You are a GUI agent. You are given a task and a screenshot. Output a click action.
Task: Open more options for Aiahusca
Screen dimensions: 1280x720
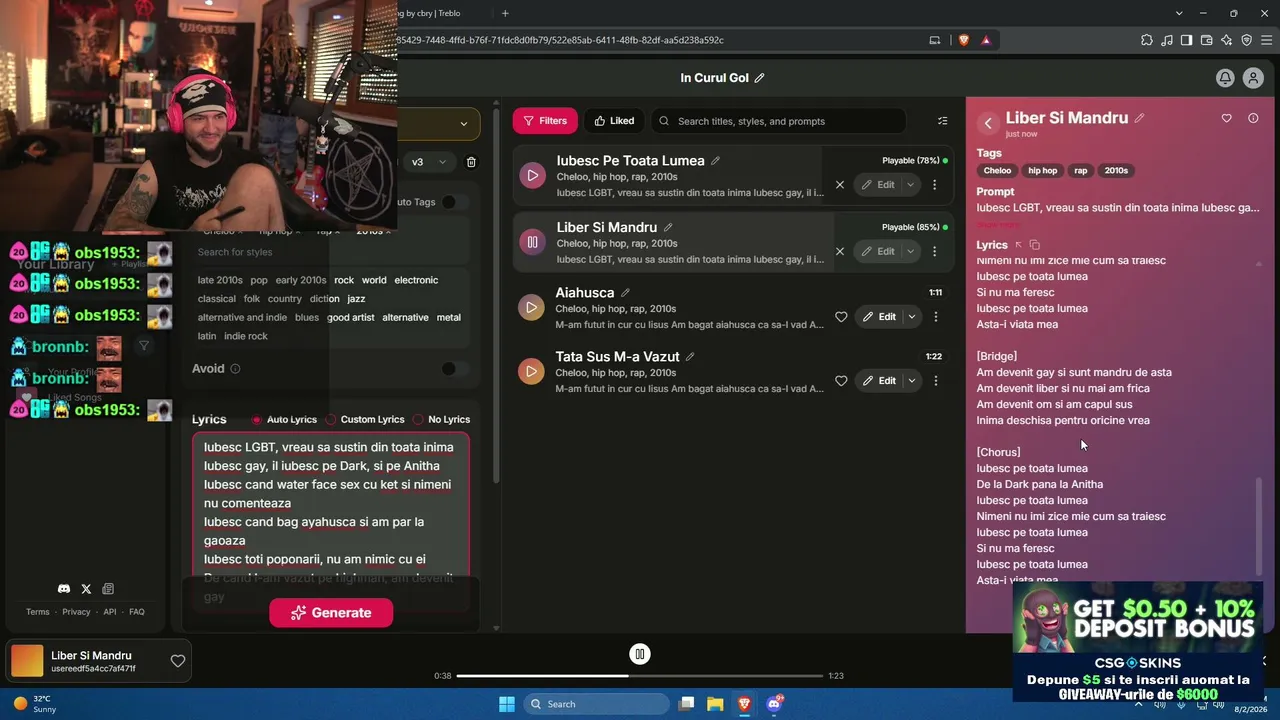[x=936, y=317]
